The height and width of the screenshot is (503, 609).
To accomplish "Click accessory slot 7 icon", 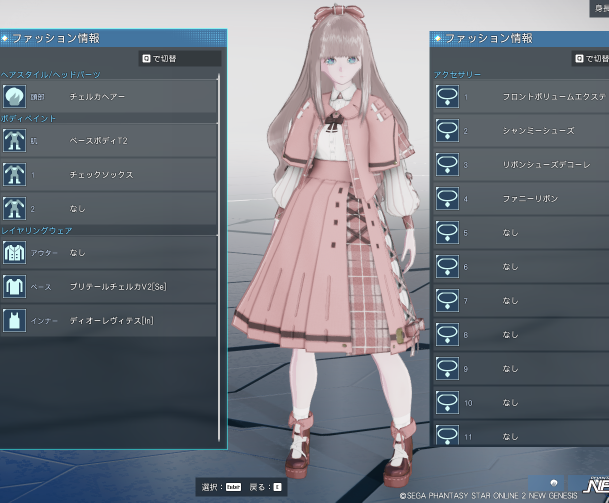I will (x=447, y=300).
